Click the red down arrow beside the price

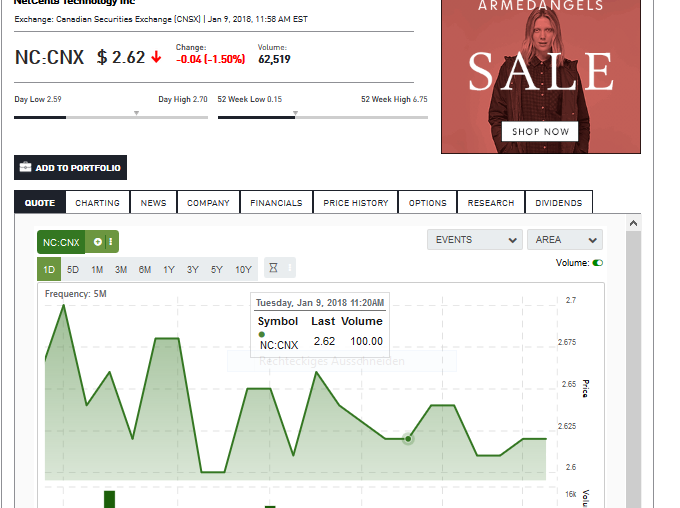tap(156, 57)
